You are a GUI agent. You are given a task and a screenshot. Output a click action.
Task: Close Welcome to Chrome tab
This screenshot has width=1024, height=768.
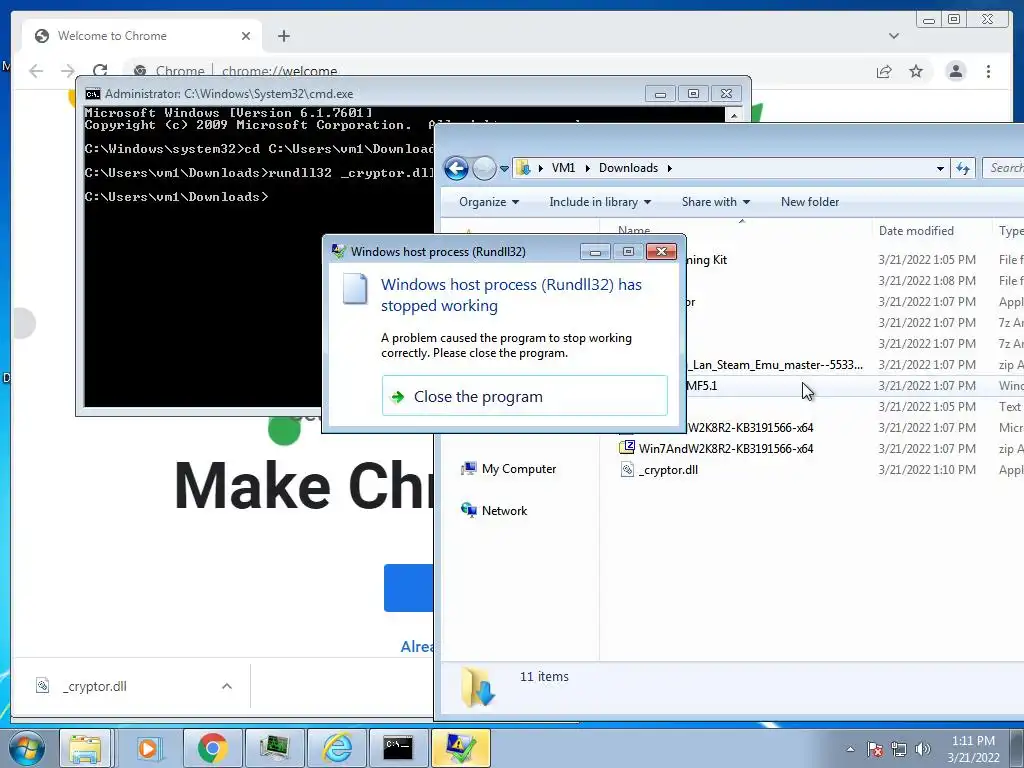246,36
